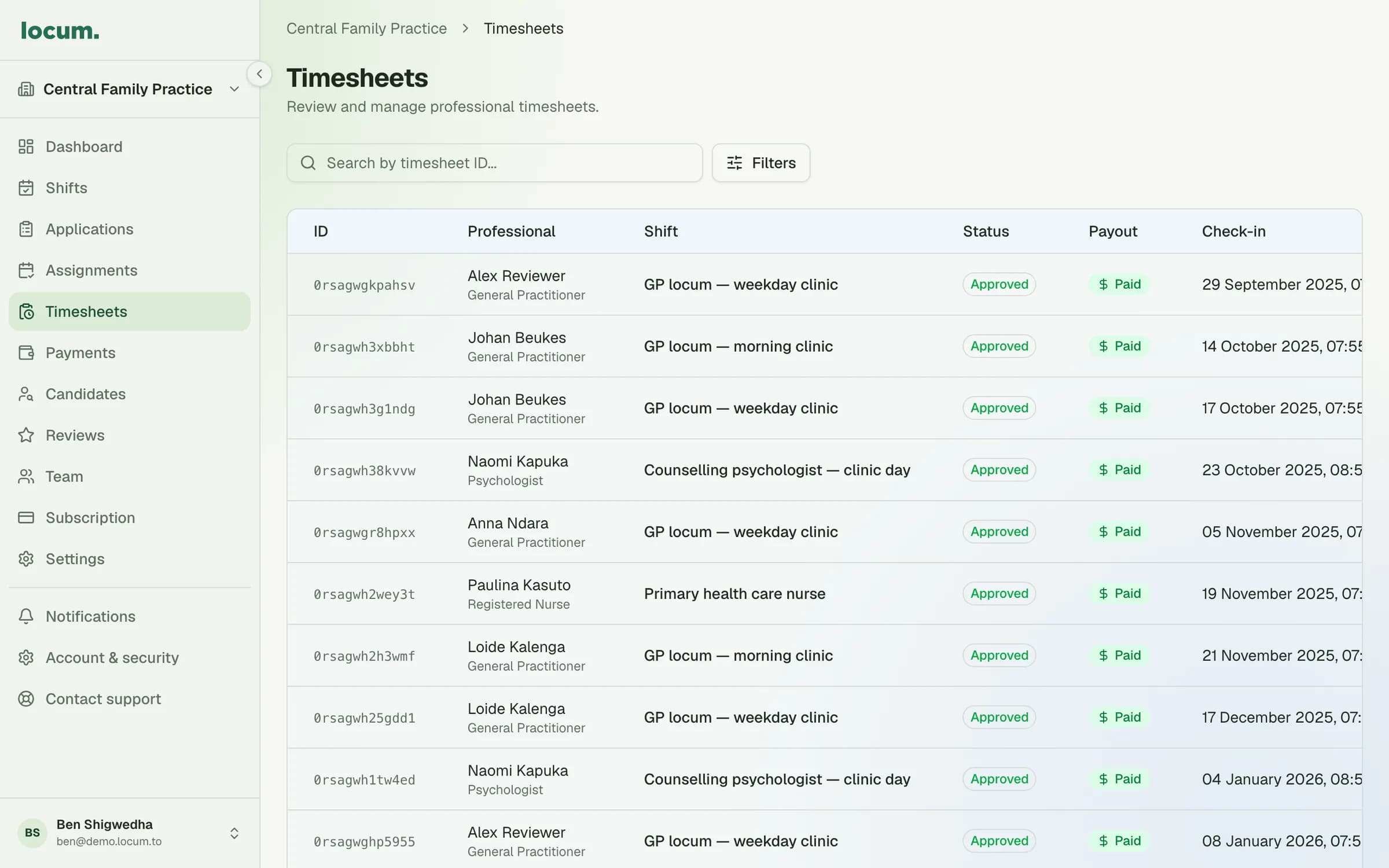Expand the Ben Shigwedha account menu

click(x=129, y=833)
